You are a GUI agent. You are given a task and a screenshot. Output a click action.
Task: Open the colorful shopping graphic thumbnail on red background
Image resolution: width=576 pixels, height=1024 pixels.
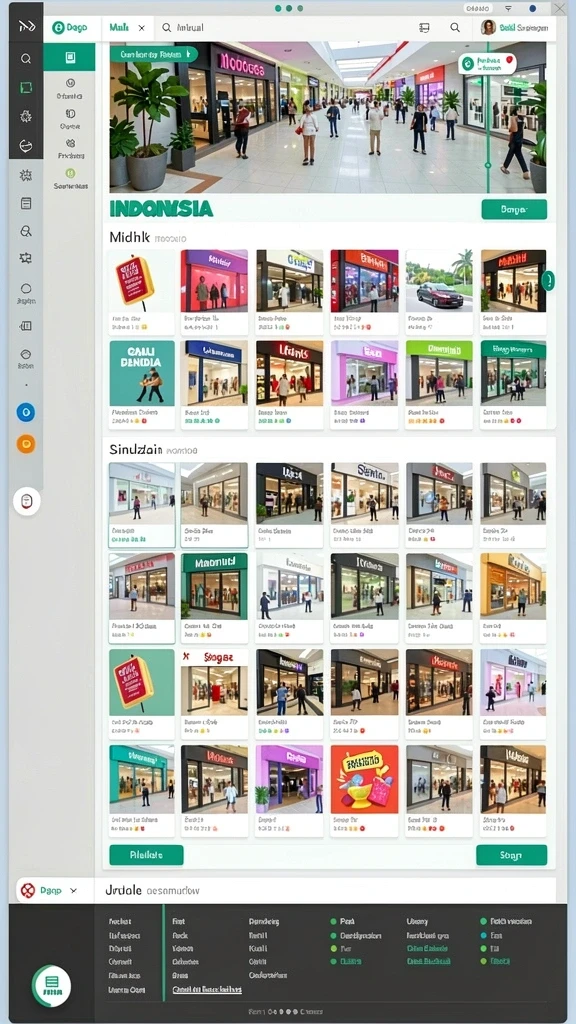(364, 778)
